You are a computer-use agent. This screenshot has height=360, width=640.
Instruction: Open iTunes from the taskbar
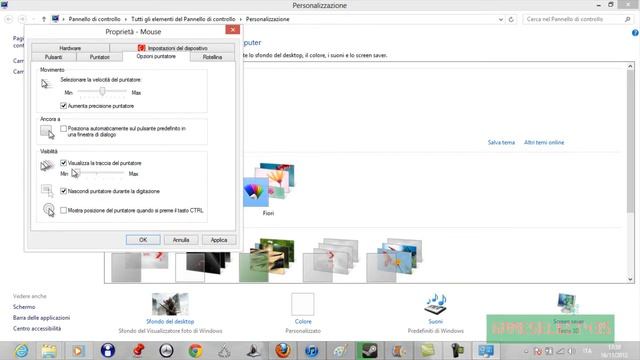pyautogui.click(x=311, y=351)
